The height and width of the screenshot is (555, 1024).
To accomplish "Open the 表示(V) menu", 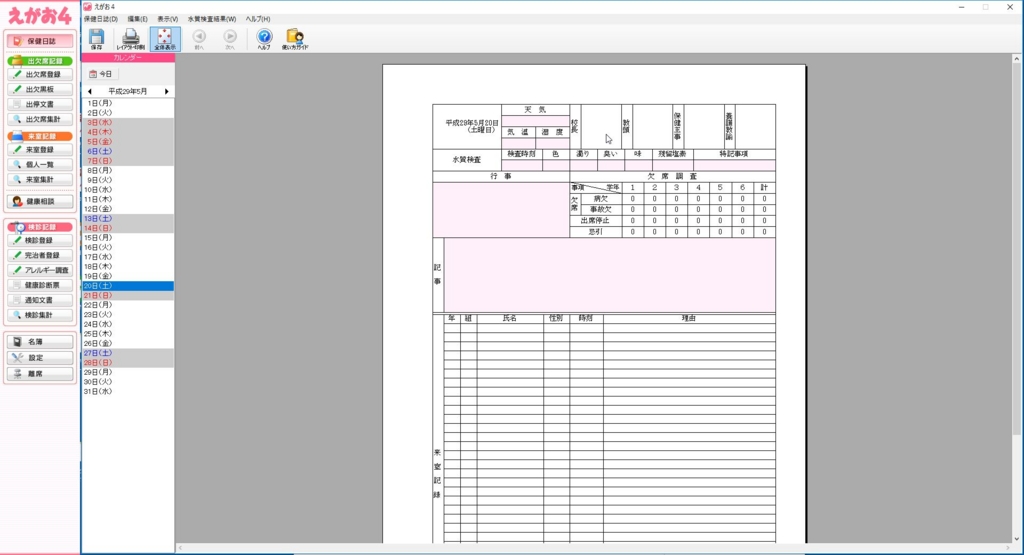I will coord(167,19).
